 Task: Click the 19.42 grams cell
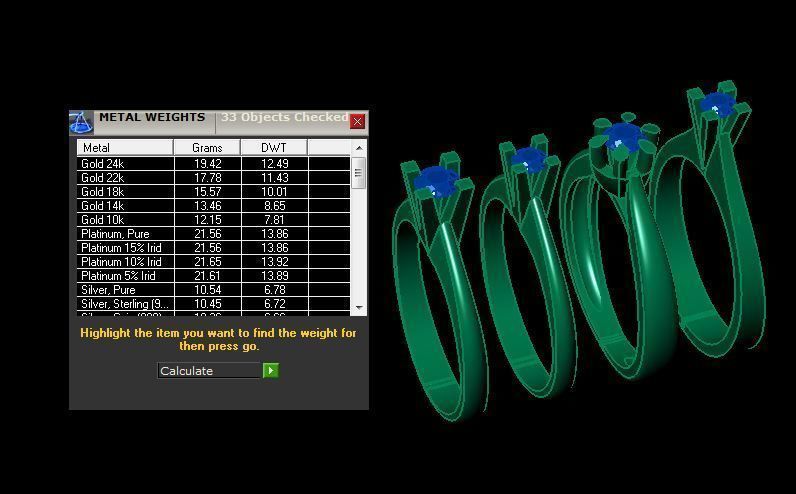pyautogui.click(x=208, y=163)
